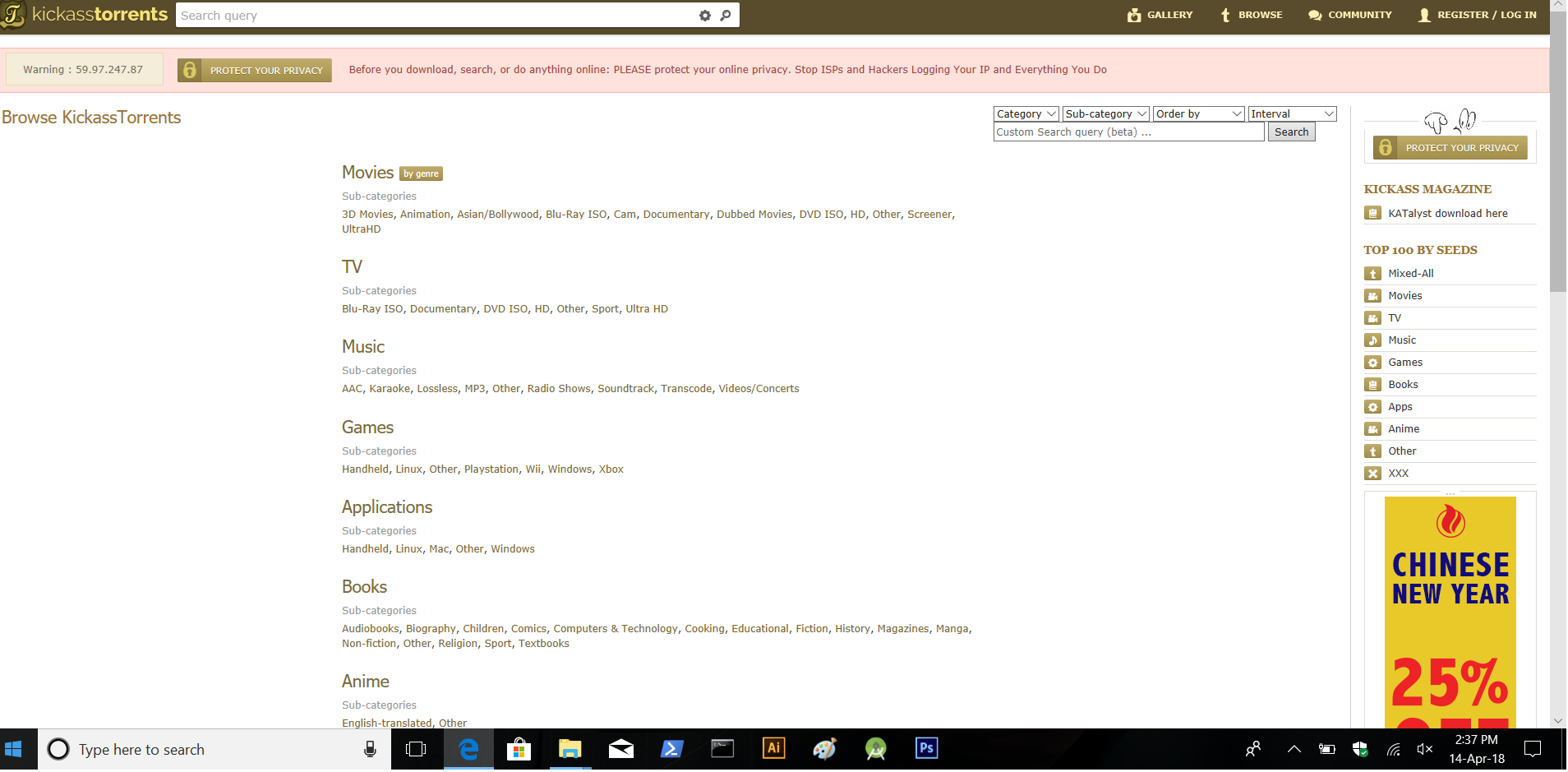Screen dimensions: 1568x772
Task: Expand the Interval dropdown
Action: pos(1292,114)
